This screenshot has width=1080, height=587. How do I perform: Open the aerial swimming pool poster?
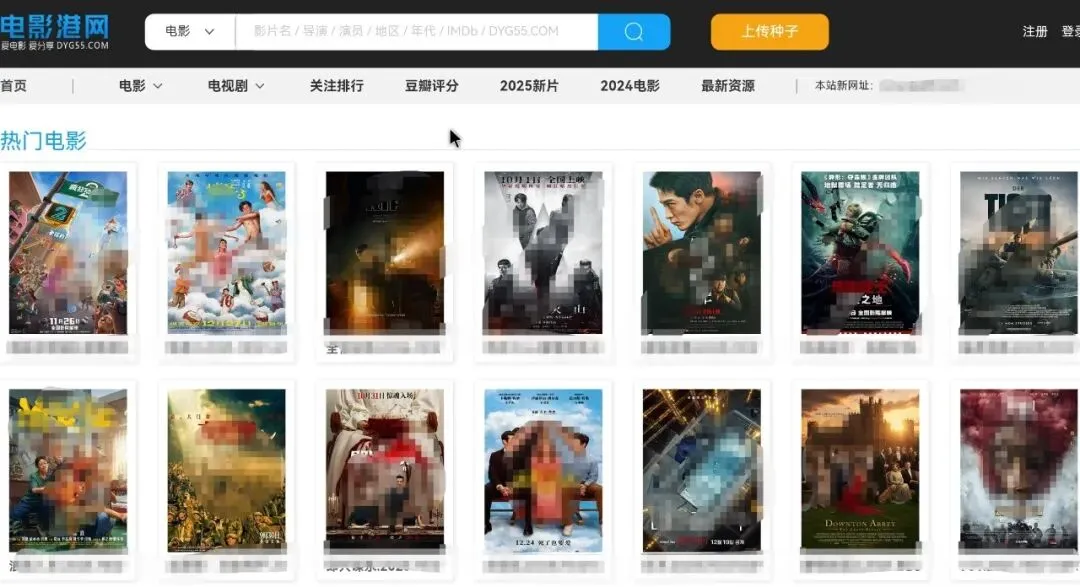point(702,471)
